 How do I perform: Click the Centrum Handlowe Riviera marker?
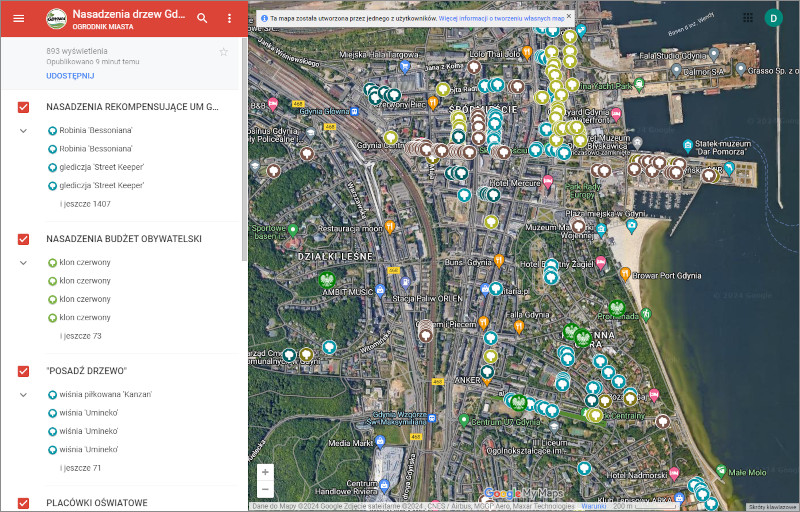[384, 485]
